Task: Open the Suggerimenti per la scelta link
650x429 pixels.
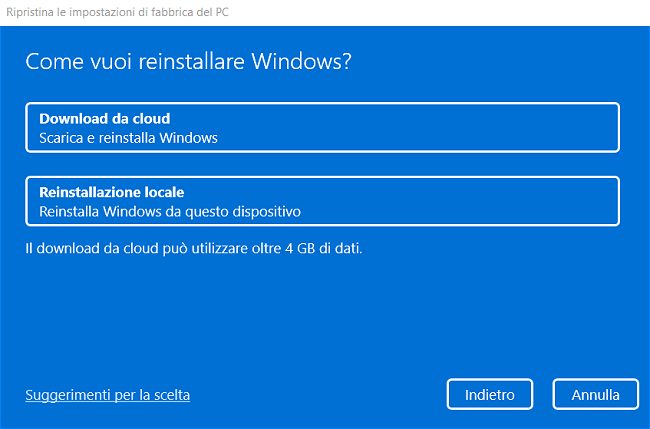Action: click(x=108, y=395)
